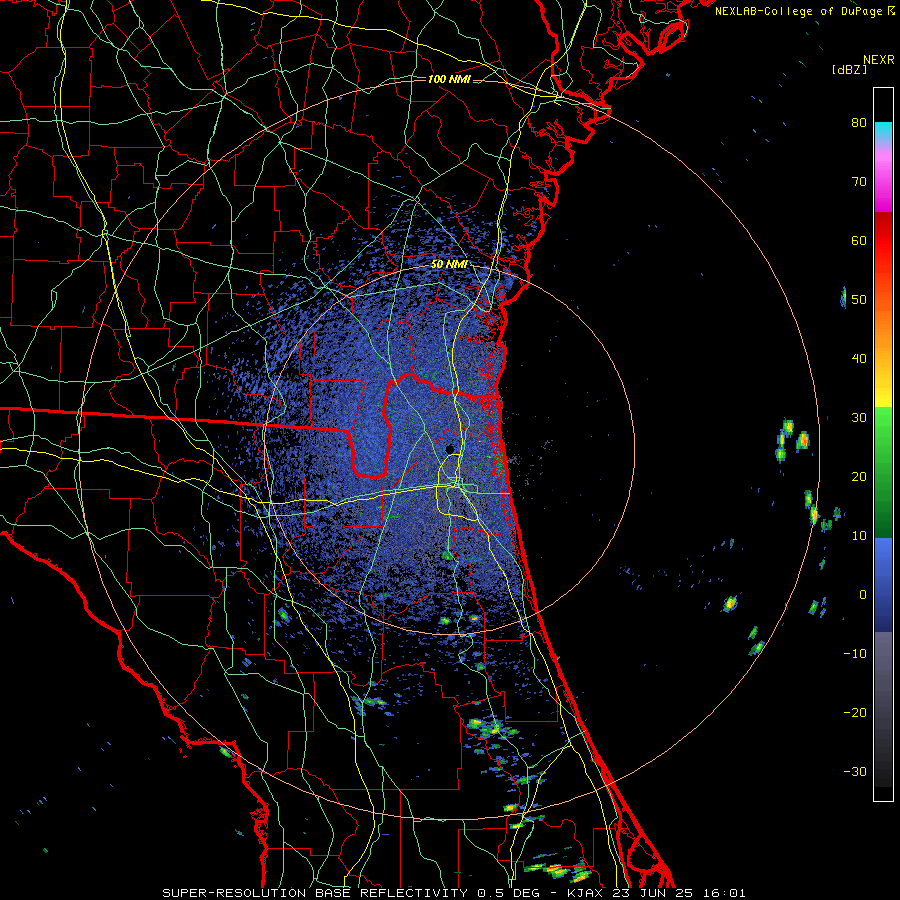Click the 80 dBZ scale value
Screen dimensions: 900x900
[x=859, y=122]
